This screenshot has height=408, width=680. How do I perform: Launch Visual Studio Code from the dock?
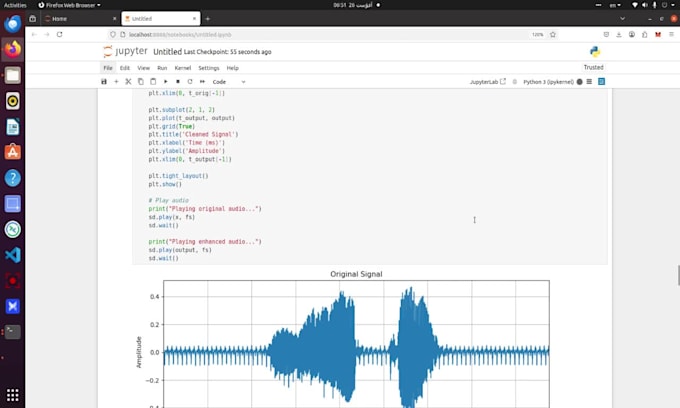13,255
